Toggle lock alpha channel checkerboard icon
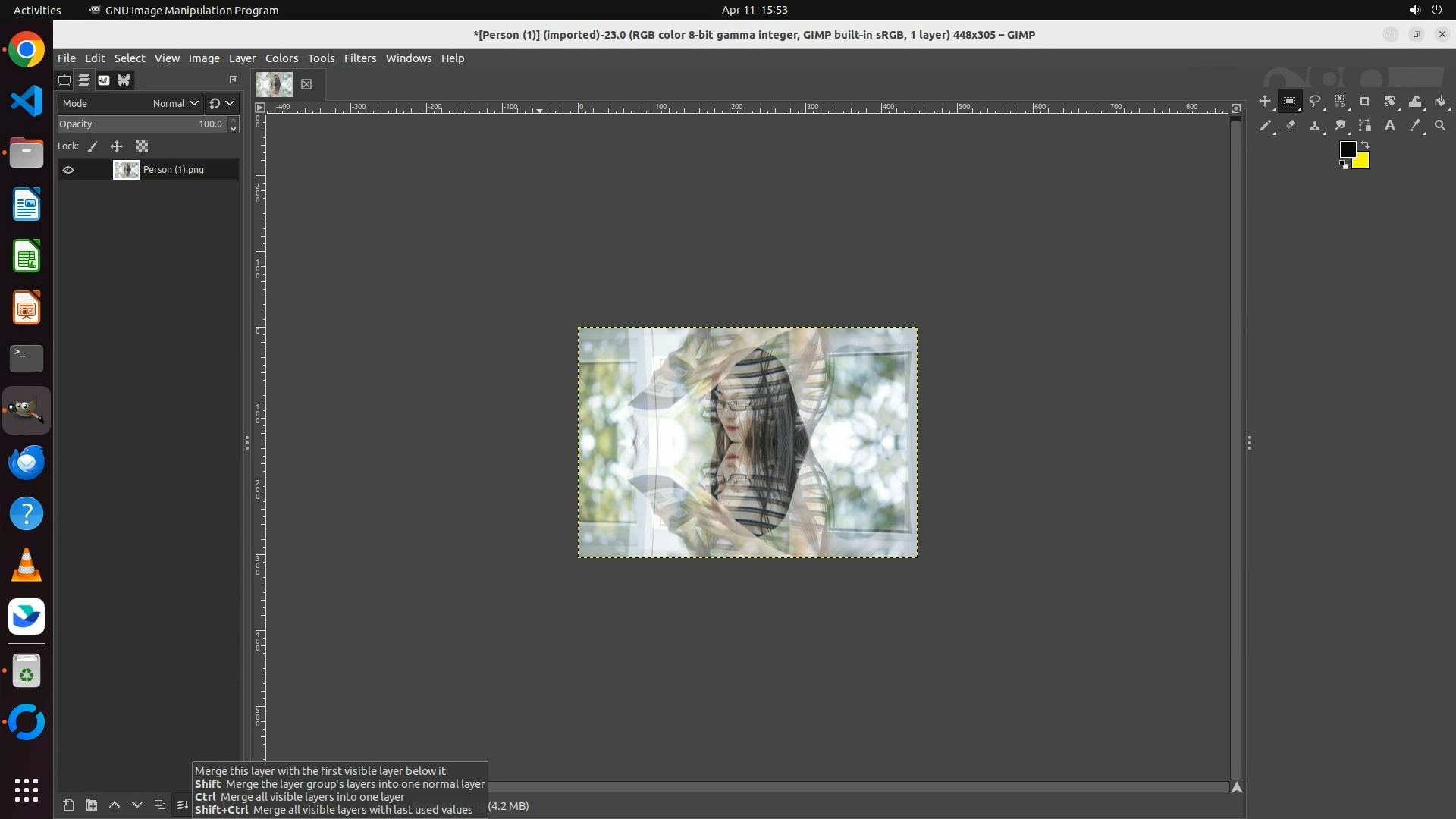The image size is (1456, 819). (142, 146)
